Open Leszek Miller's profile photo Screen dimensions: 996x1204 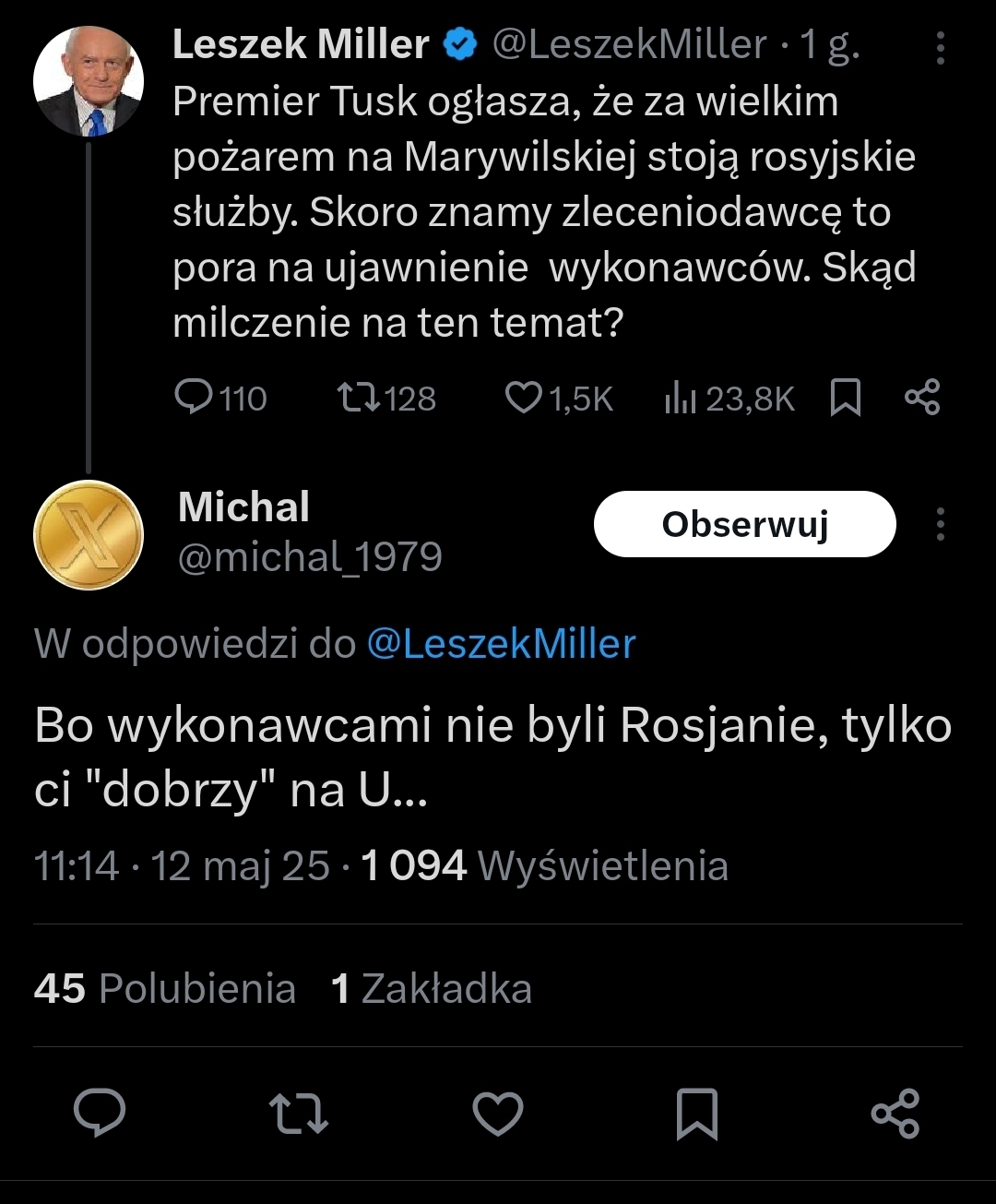pos(89,81)
